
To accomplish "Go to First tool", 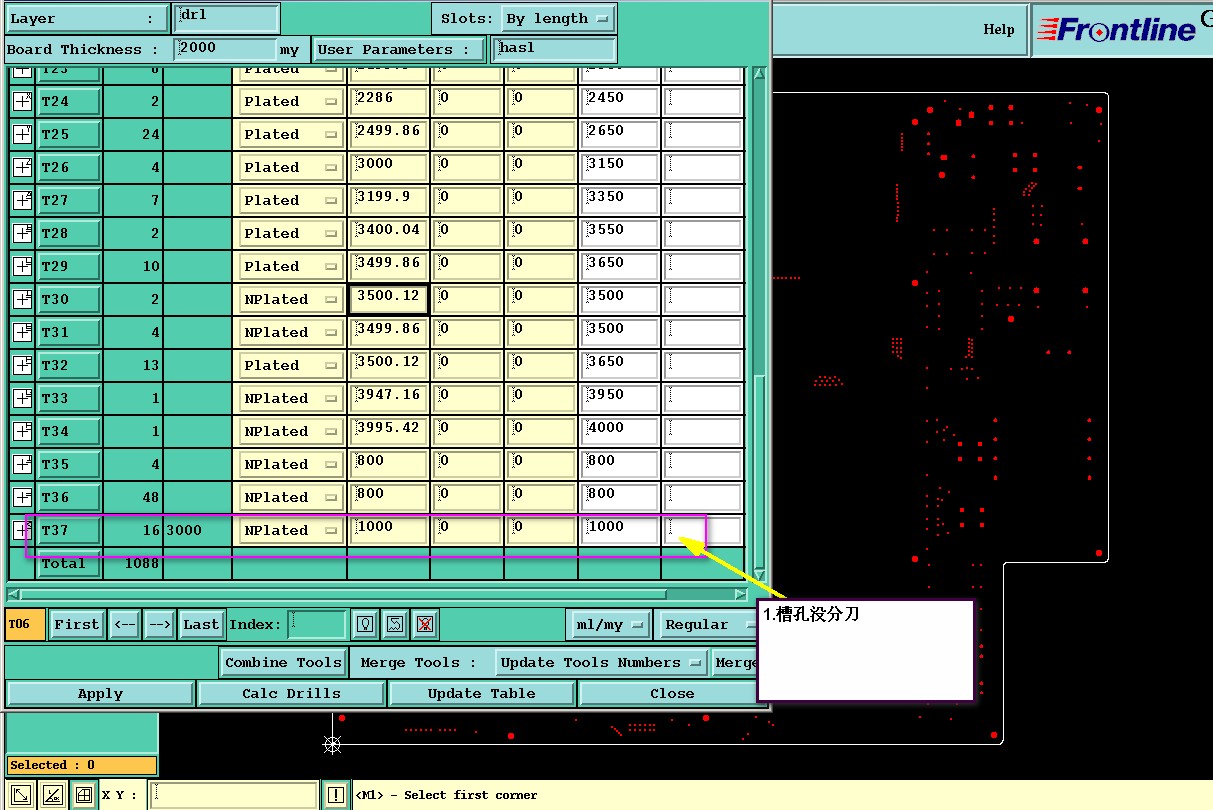I will coord(77,625).
